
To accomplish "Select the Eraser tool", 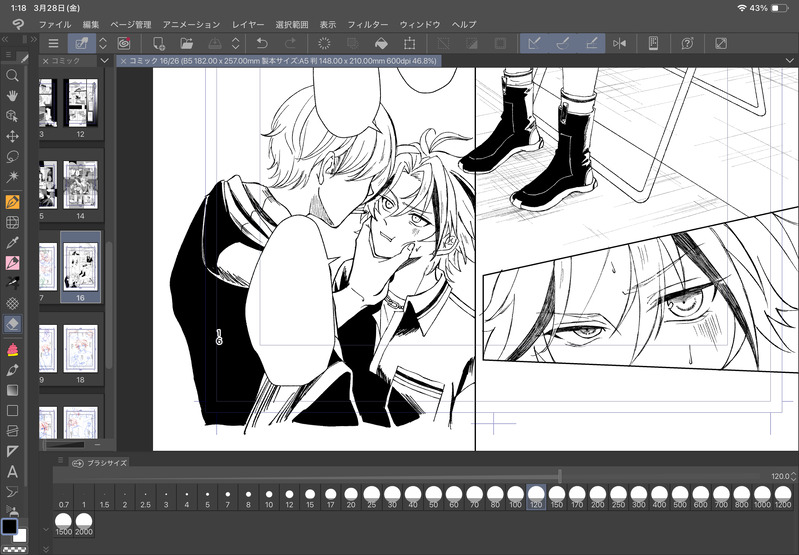I will click(x=12, y=324).
